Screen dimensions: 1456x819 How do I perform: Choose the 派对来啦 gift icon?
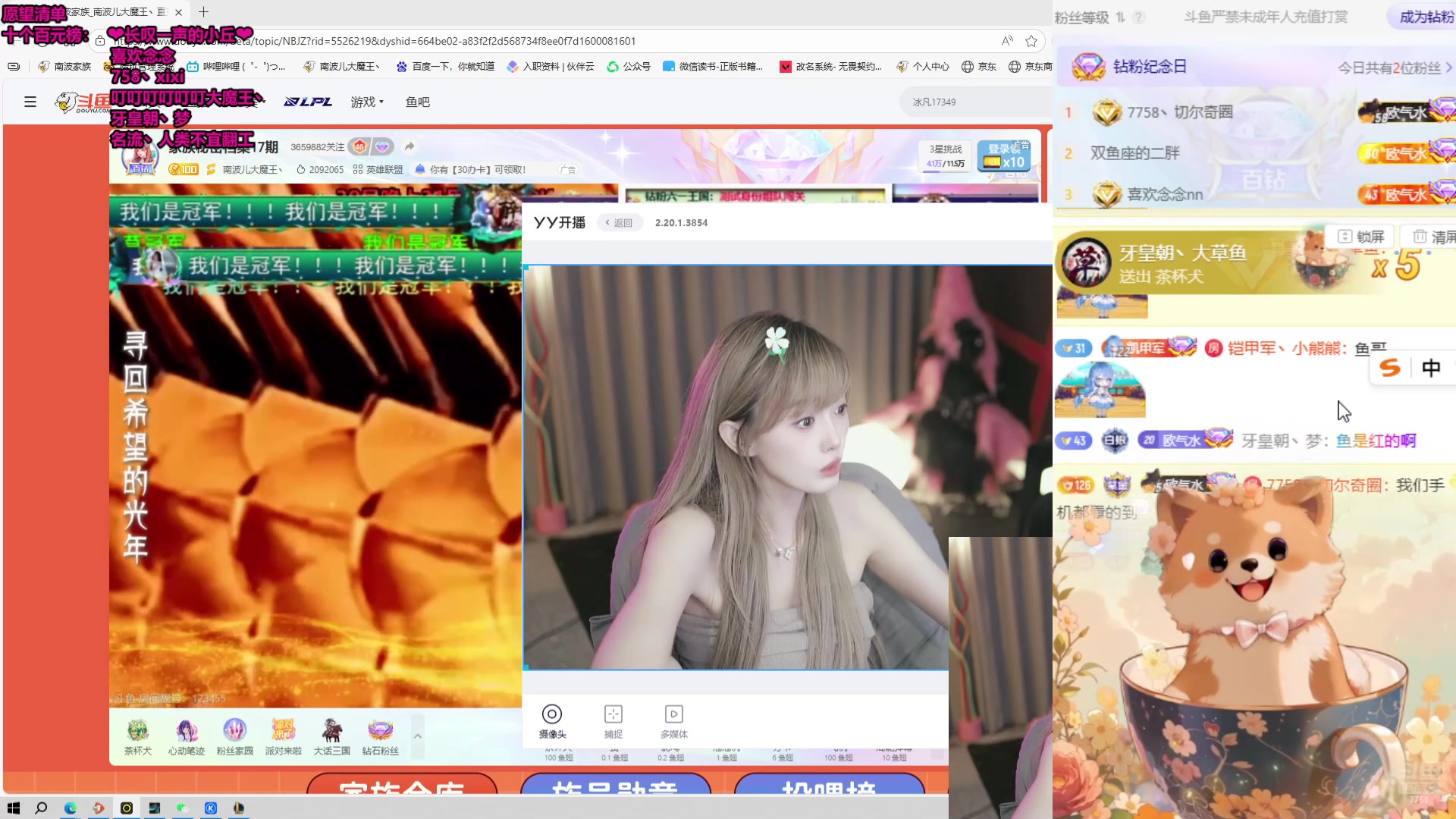point(284,737)
